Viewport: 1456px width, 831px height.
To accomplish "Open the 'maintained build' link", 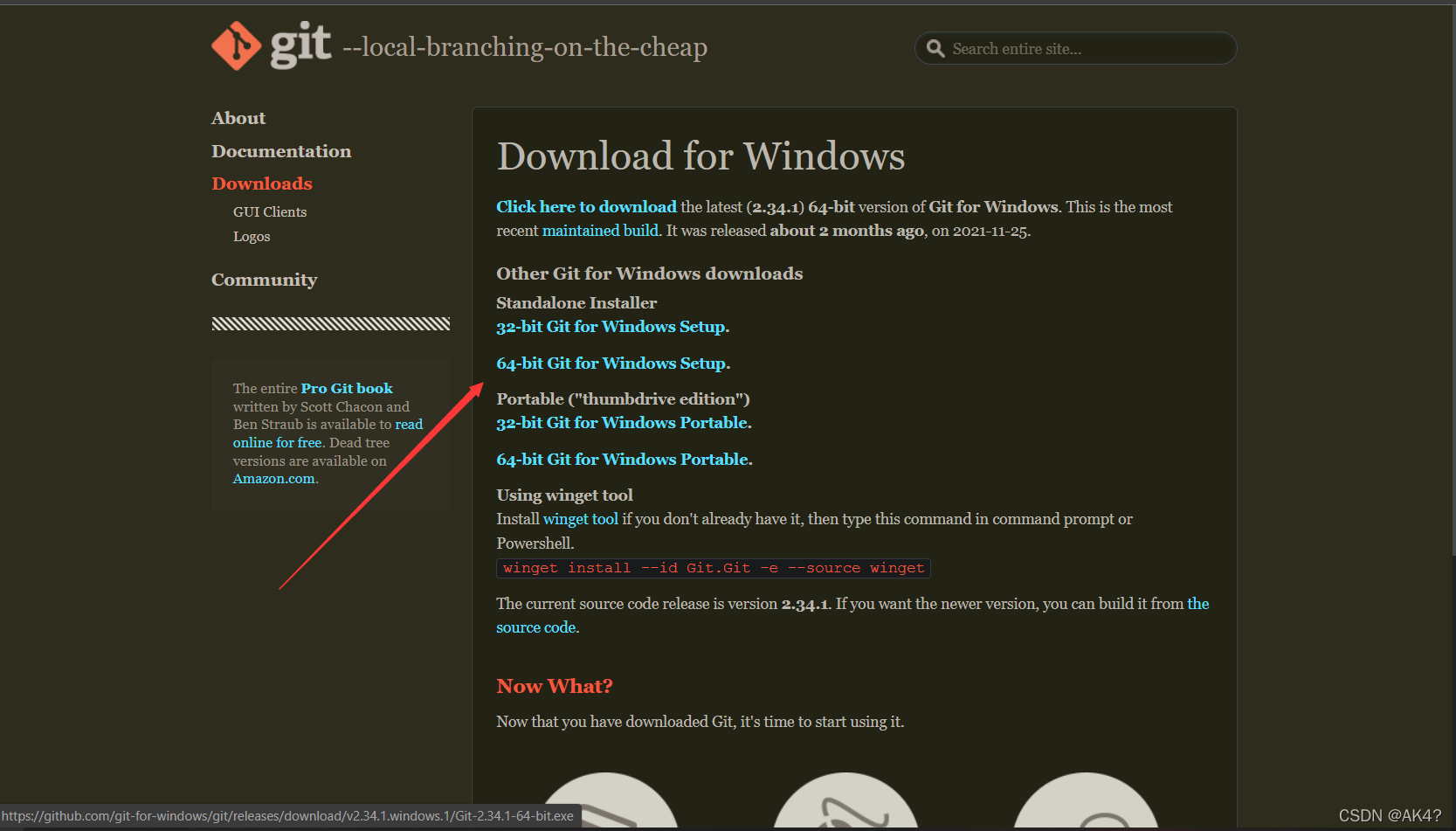I will [600, 231].
